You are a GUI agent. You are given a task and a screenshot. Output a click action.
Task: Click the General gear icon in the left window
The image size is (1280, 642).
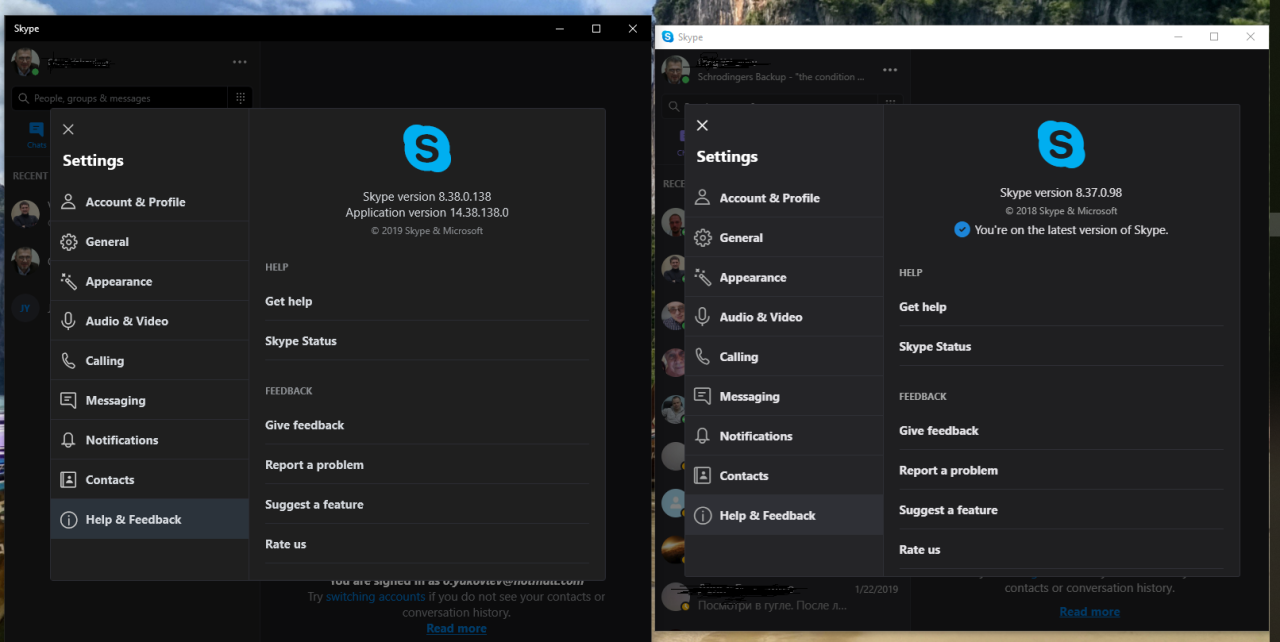coord(68,242)
